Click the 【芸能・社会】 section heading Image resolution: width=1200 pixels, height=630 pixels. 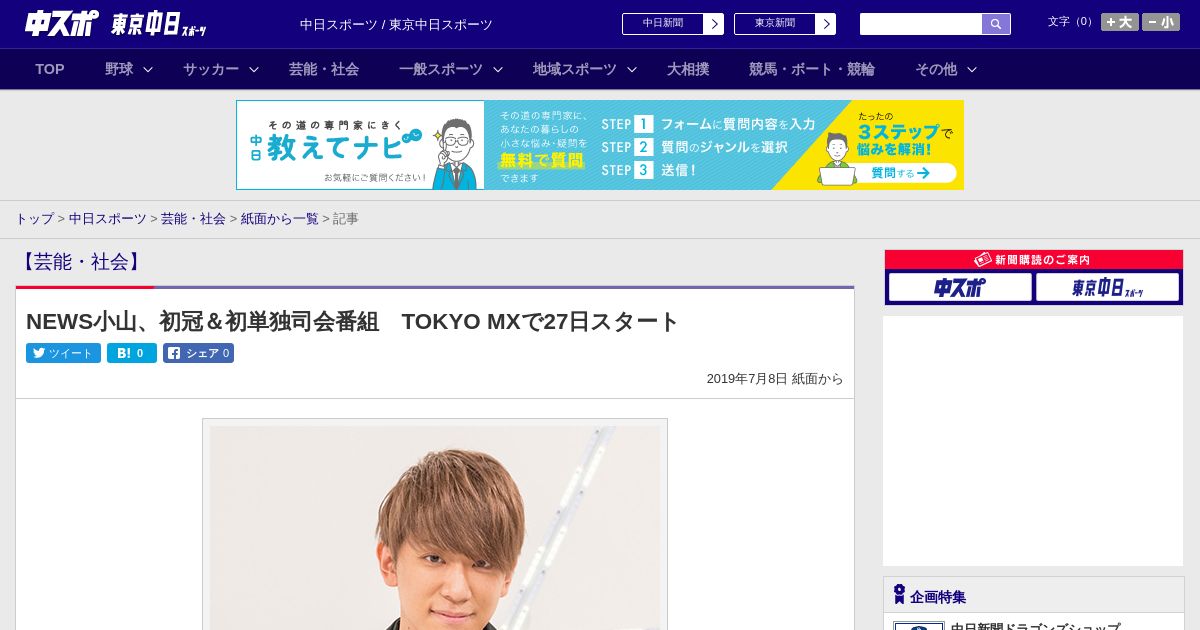tap(81, 262)
